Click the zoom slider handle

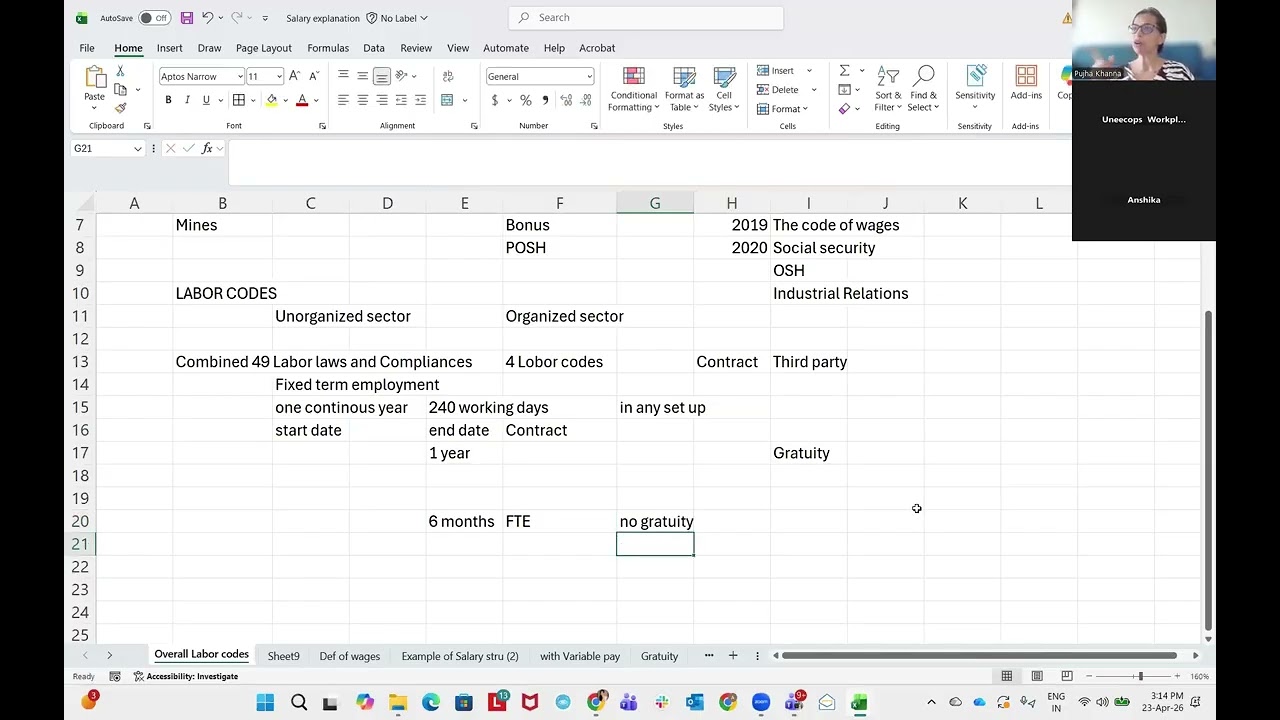tap(1140, 676)
